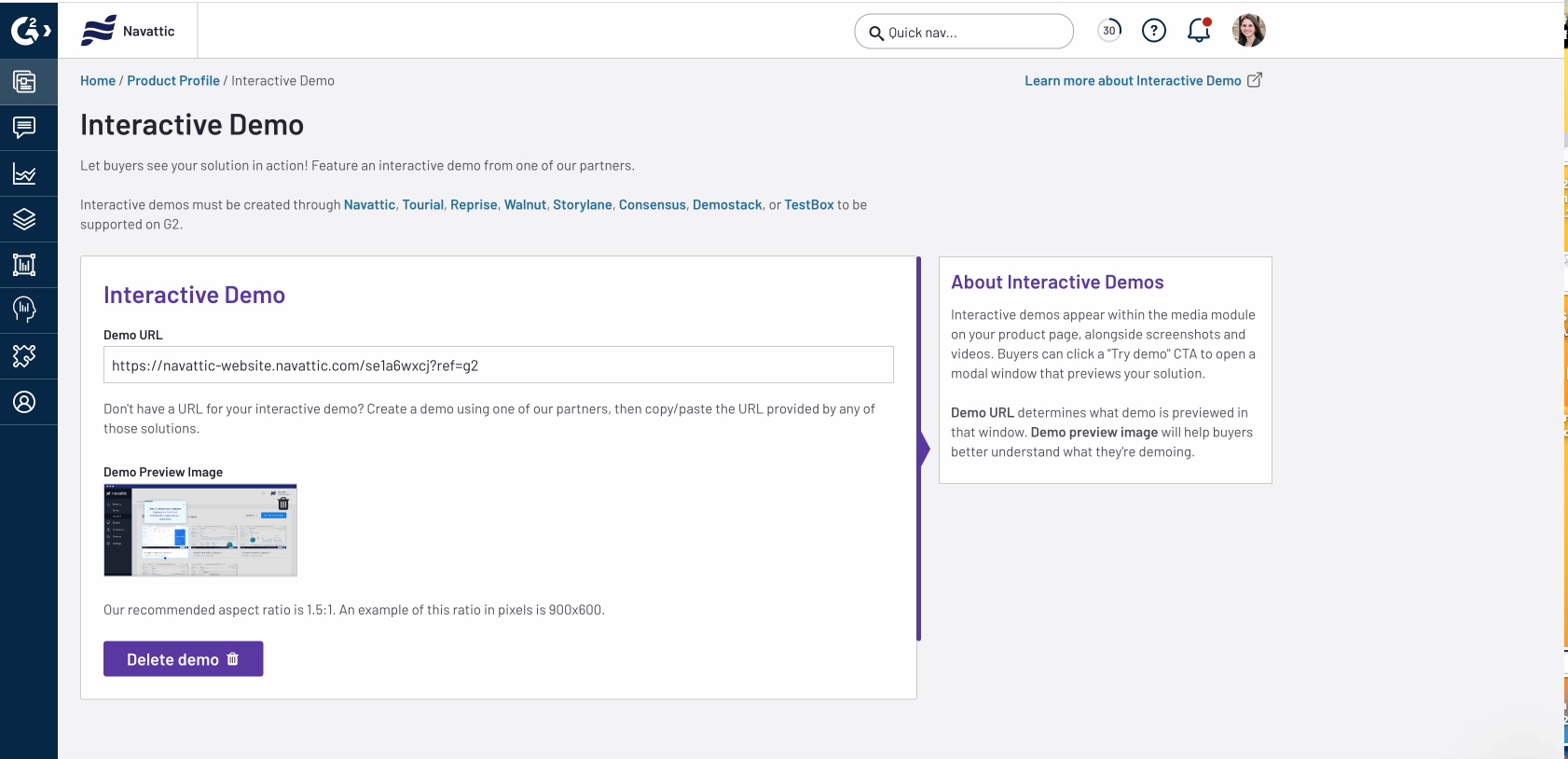
Task: Click the framed bar chart sidebar icon
Action: 24,265
